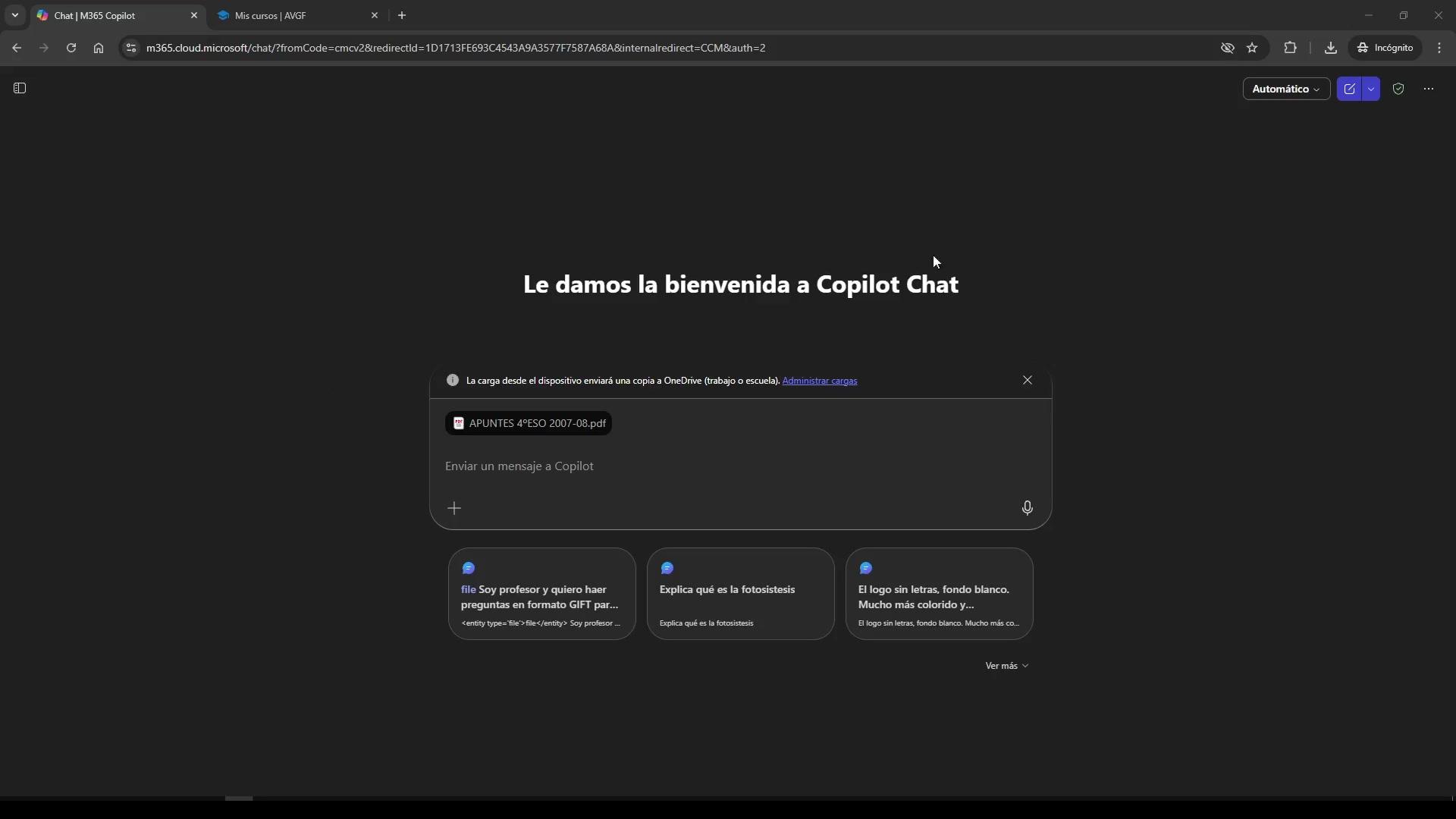Select the Explica qué es la fotosistesis card
Viewport: 1456px width, 819px height.
pos(740,594)
